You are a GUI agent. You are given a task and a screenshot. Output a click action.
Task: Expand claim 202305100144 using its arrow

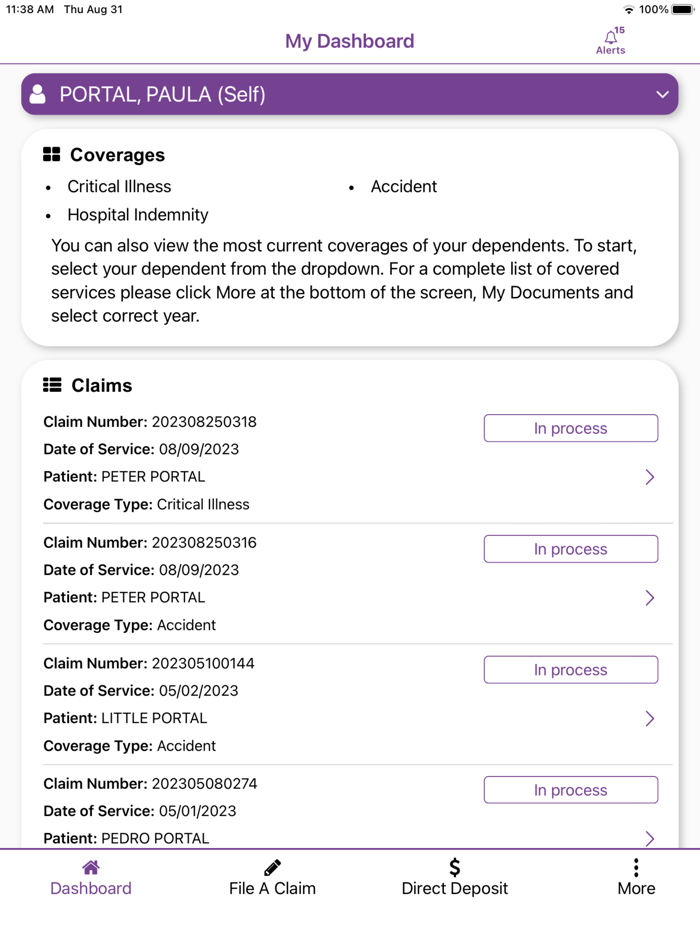(x=649, y=718)
